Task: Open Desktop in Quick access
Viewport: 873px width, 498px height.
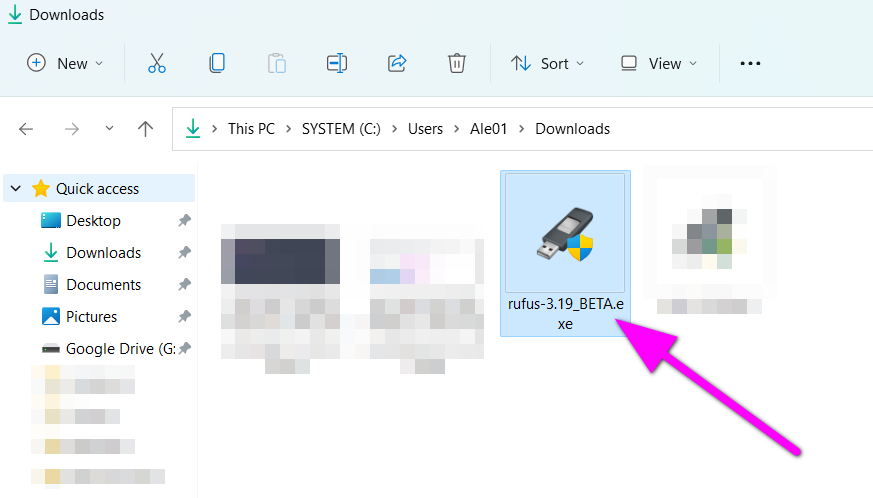Action: 94,221
